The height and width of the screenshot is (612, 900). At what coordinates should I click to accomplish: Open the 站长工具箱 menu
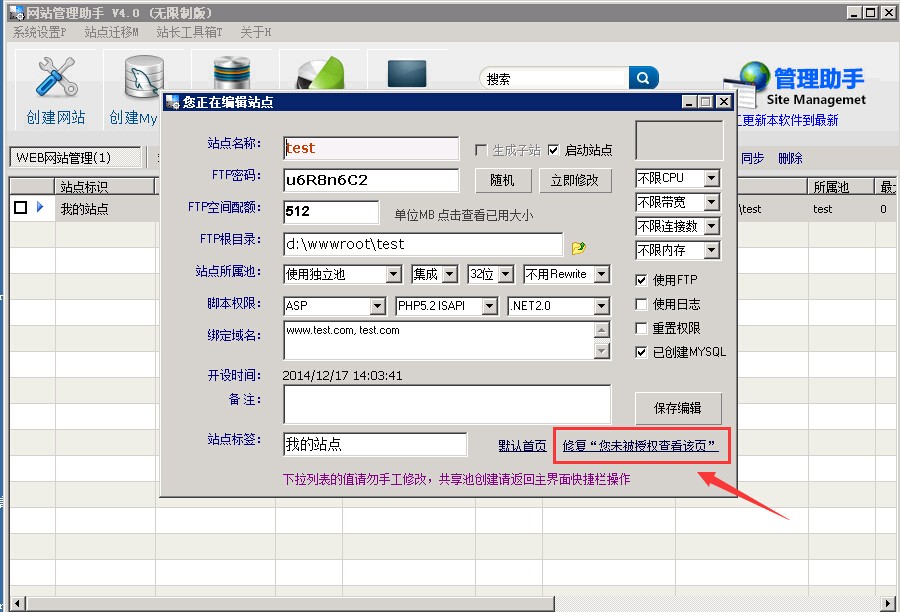(189, 32)
